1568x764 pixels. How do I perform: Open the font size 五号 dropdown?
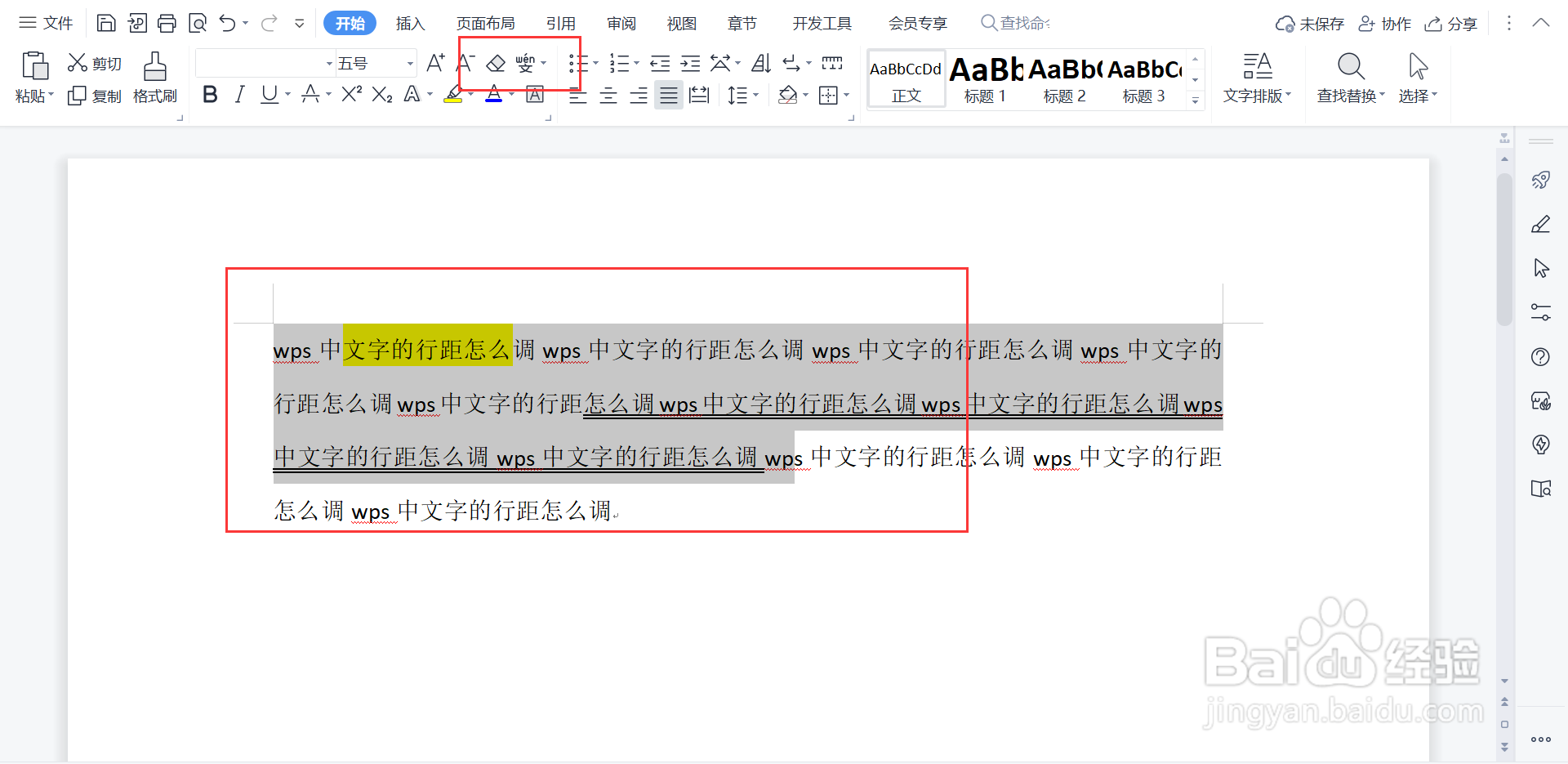[x=410, y=63]
